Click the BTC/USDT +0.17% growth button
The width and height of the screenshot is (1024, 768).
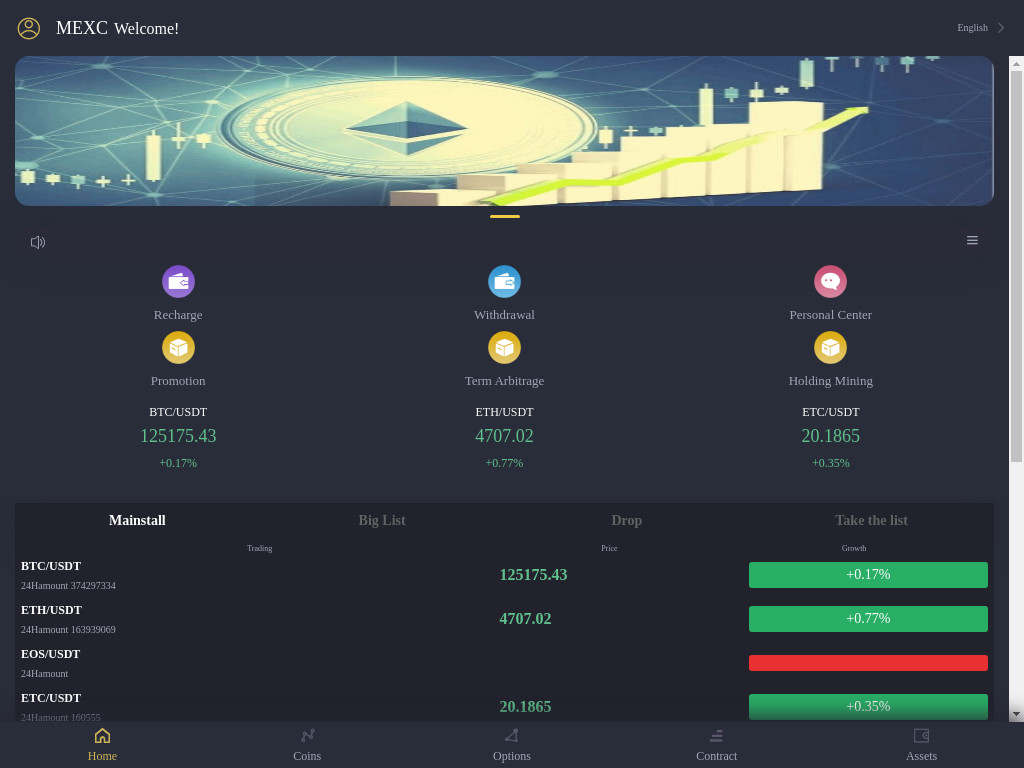point(868,575)
